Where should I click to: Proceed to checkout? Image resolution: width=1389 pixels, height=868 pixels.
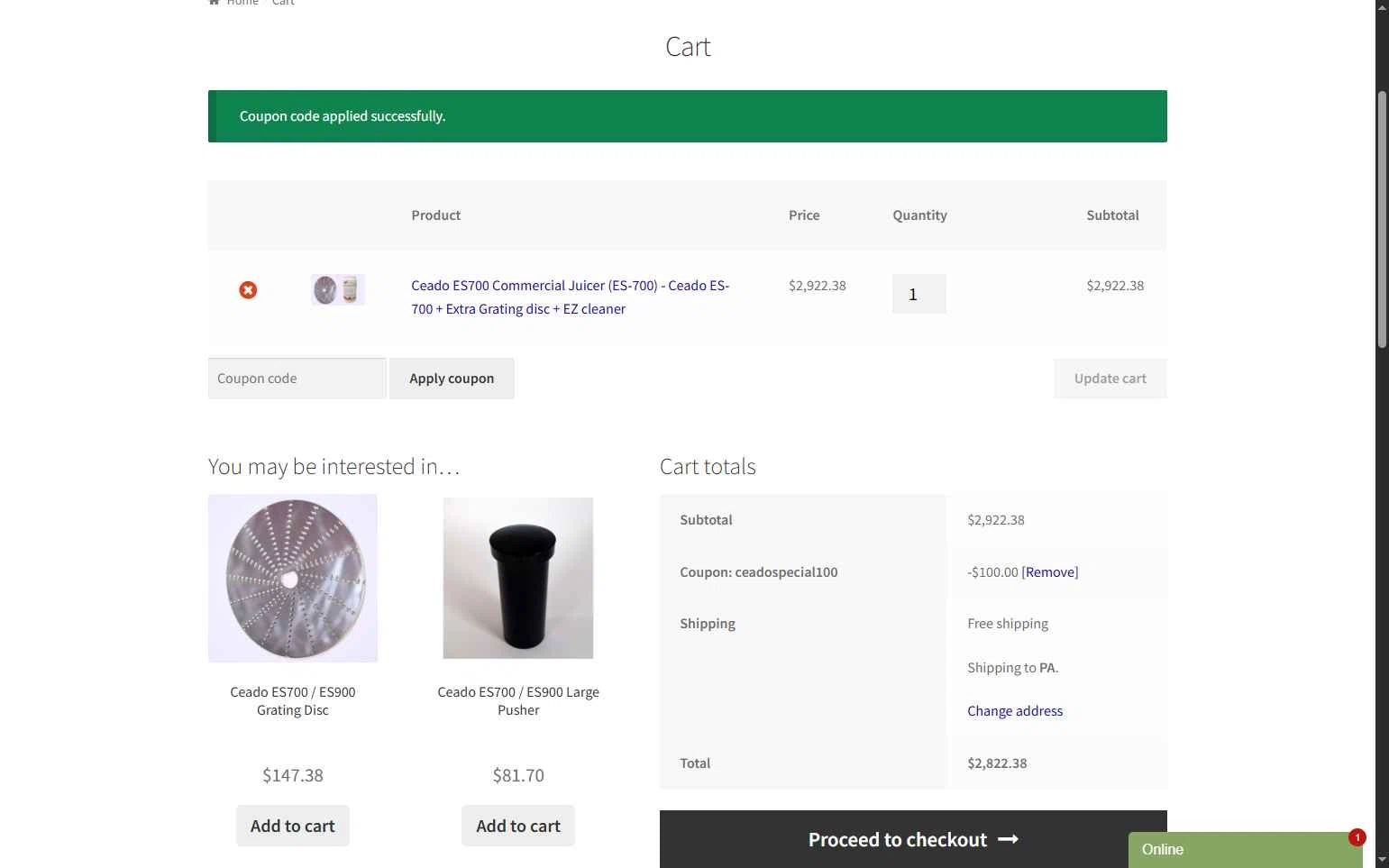pos(913,839)
